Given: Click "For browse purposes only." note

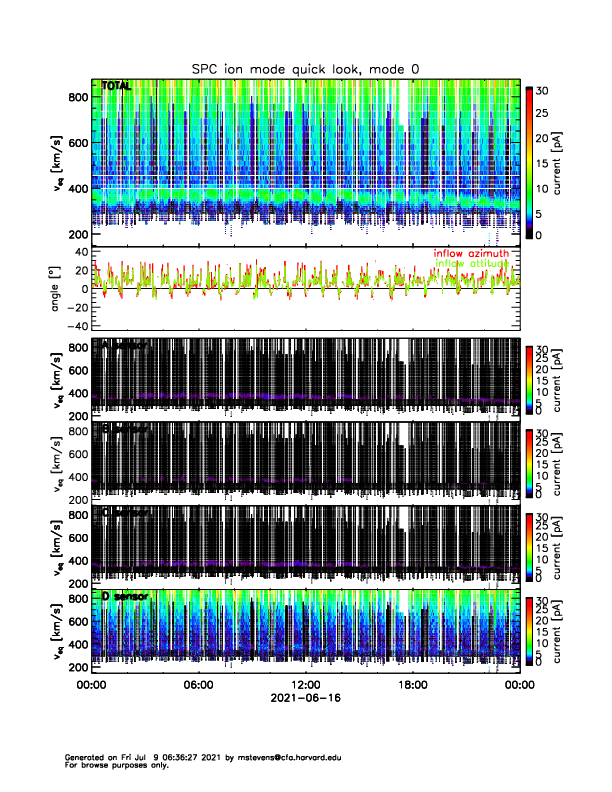Looking at the screenshot, I should click(112, 765).
